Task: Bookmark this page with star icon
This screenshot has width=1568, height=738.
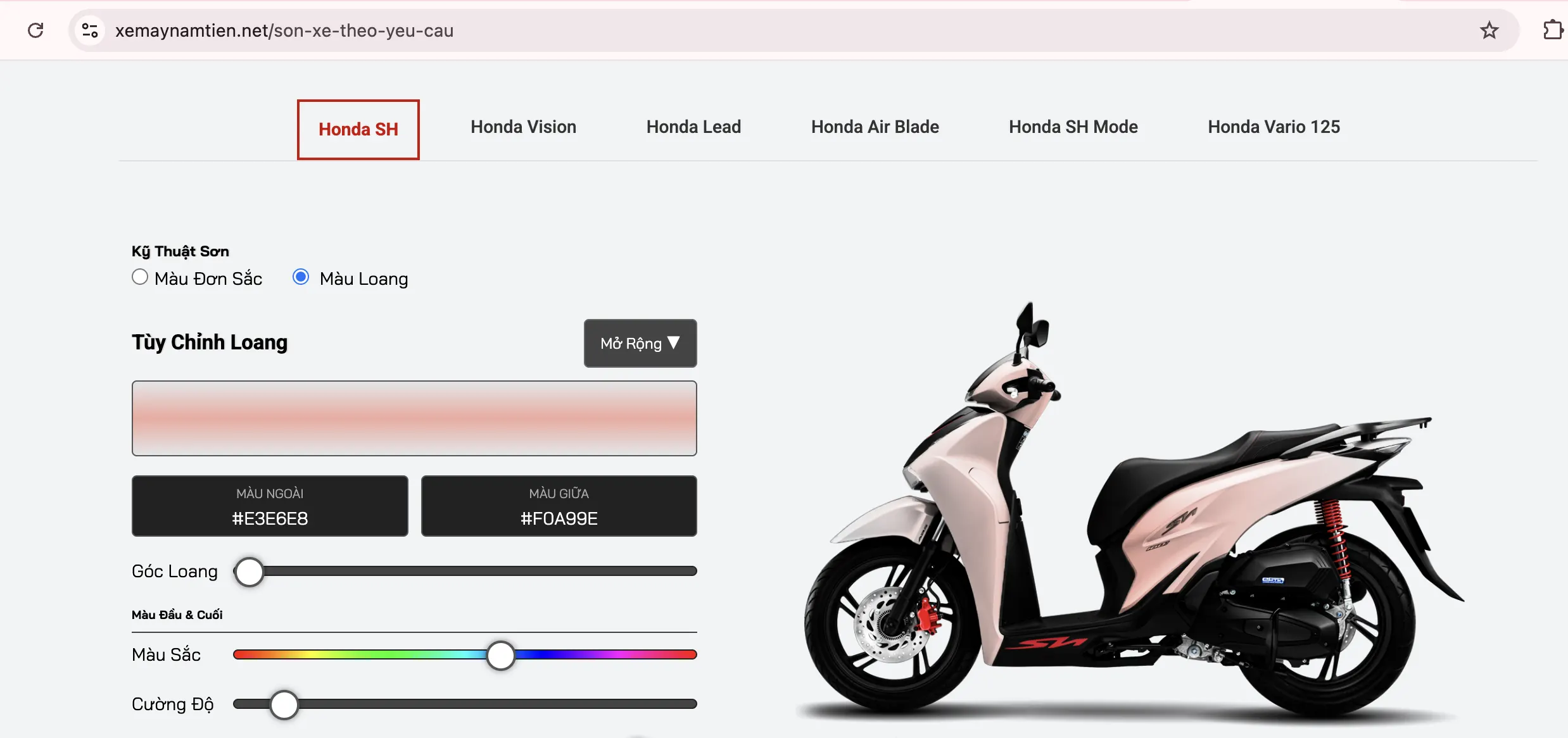Action: click(x=1489, y=30)
